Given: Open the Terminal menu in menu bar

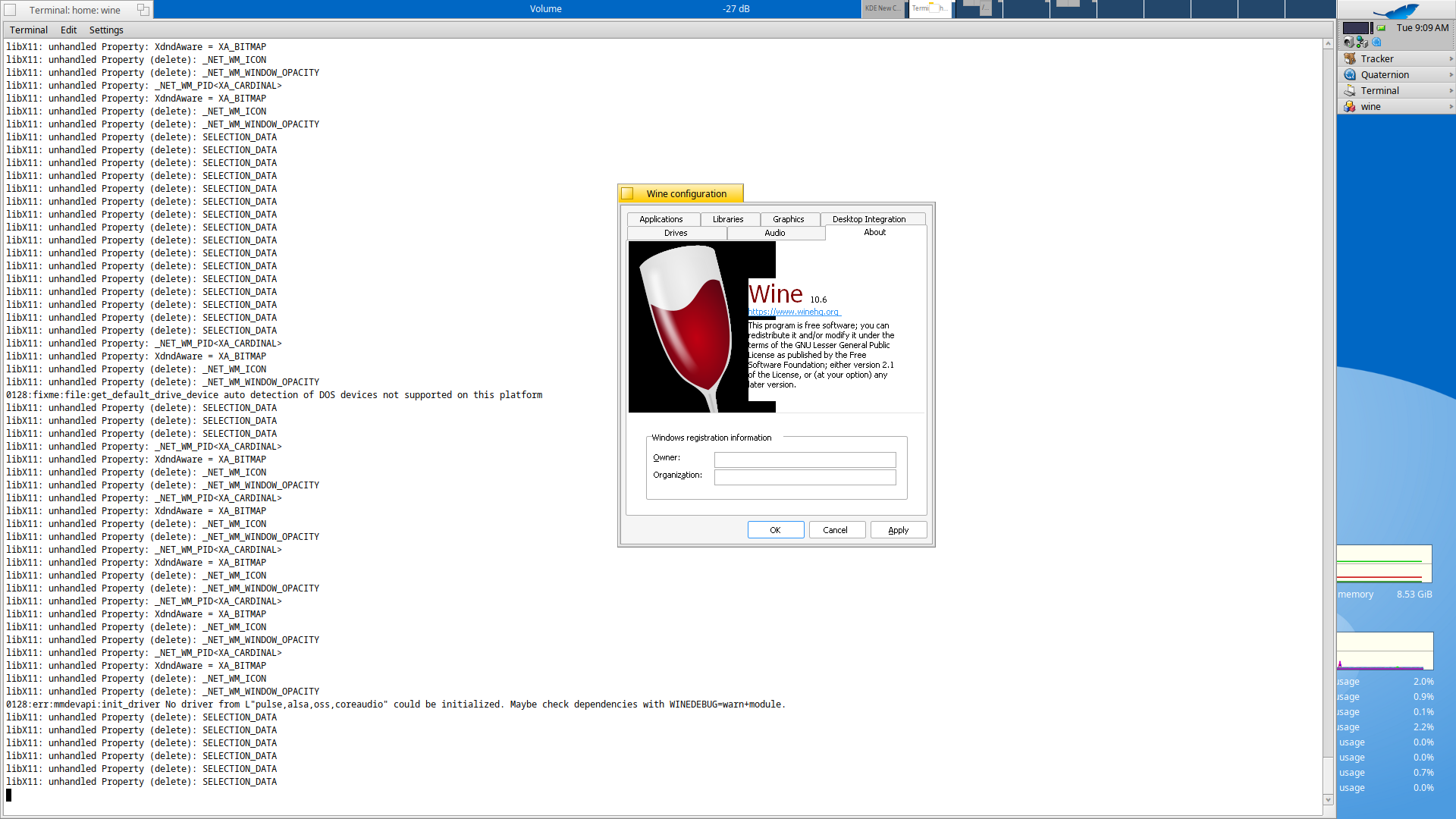Looking at the screenshot, I should click(29, 30).
